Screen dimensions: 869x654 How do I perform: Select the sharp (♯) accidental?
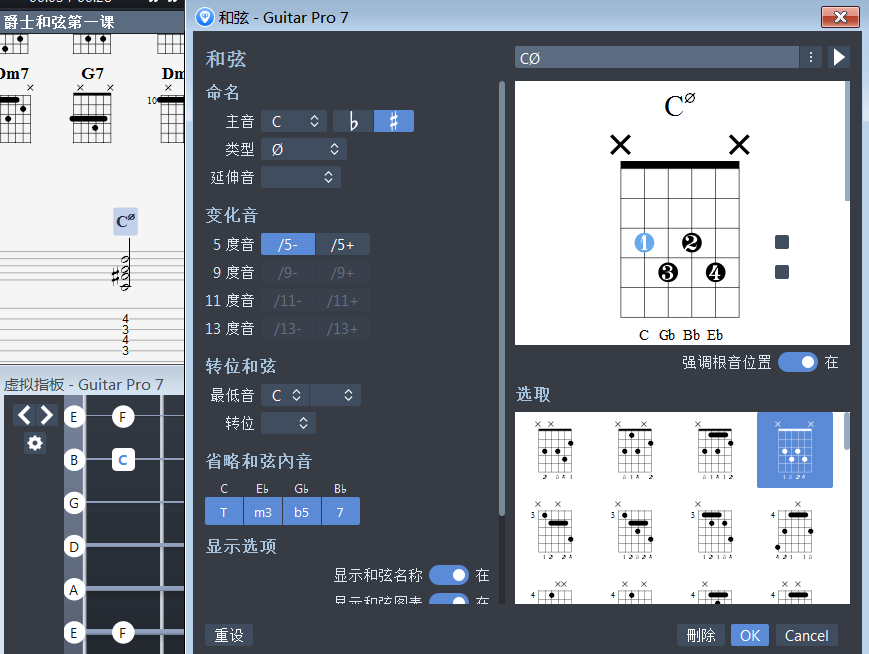(393, 120)
